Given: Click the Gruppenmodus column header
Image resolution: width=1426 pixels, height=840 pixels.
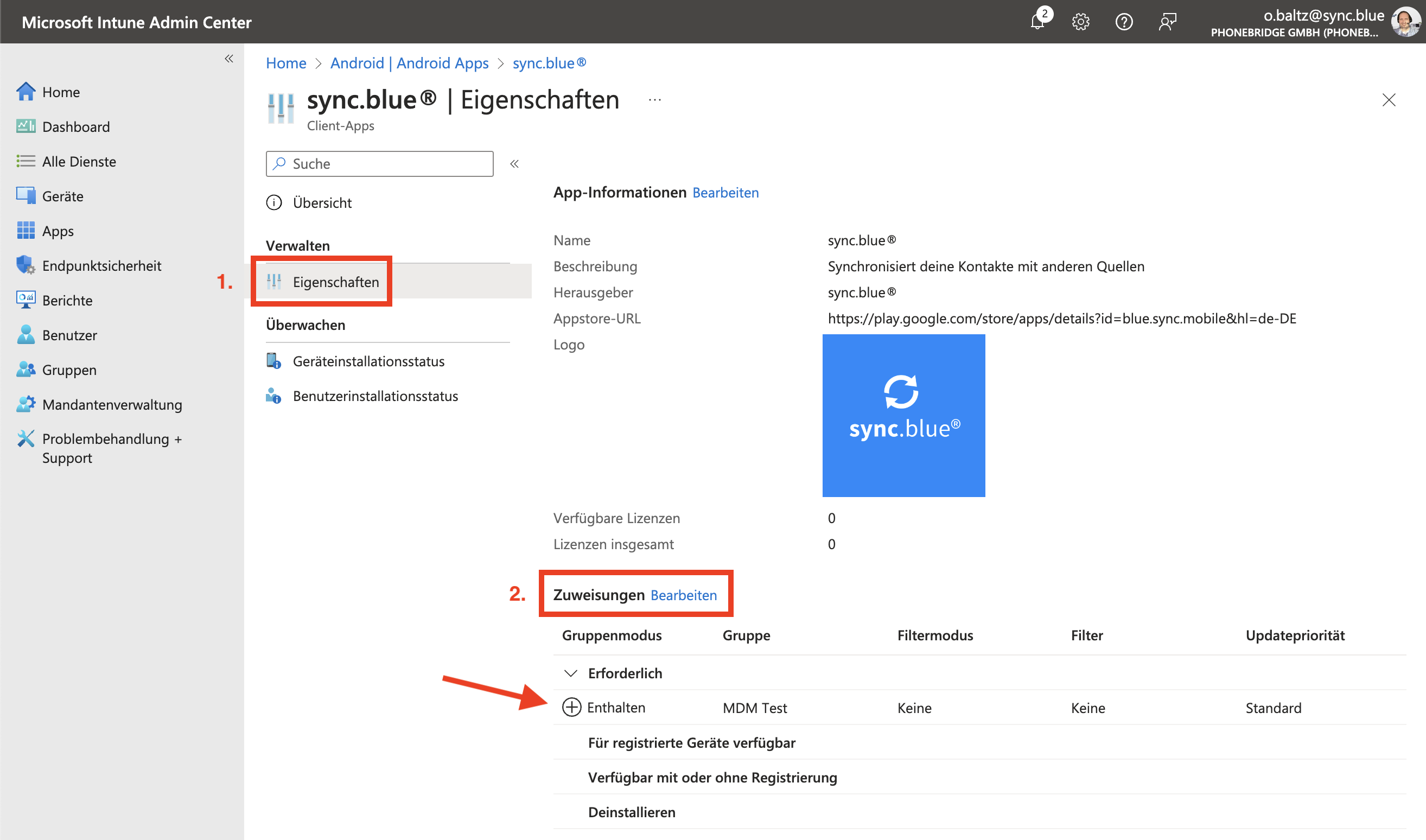Looking at the screenshot, I should coord(612,635).
